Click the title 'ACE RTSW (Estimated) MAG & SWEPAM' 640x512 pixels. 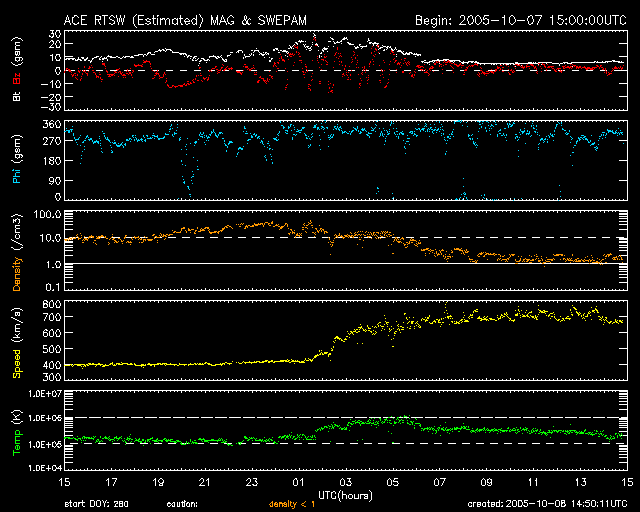185,20
